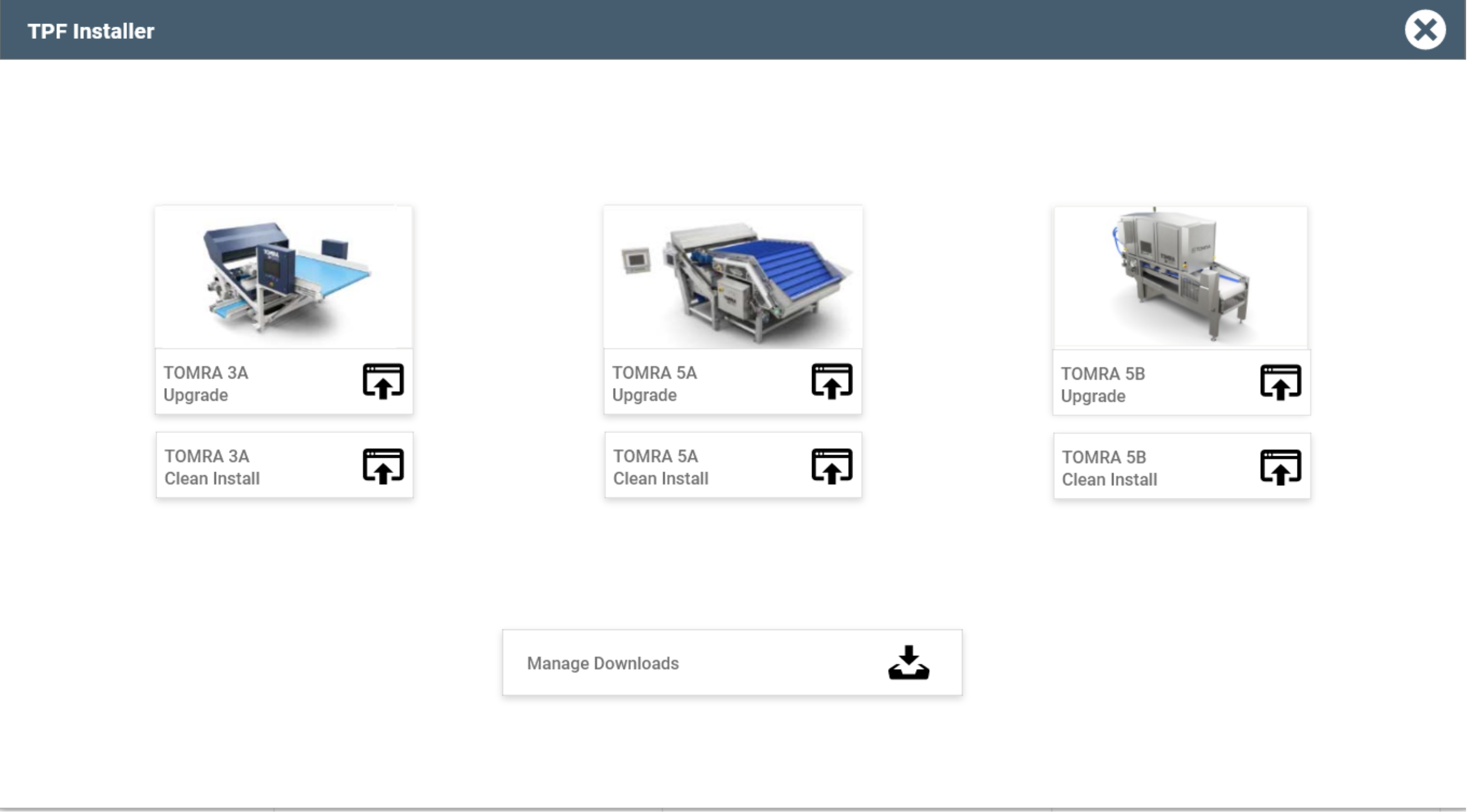Start the TOMRA 3A Upgrade

point(284,382)
